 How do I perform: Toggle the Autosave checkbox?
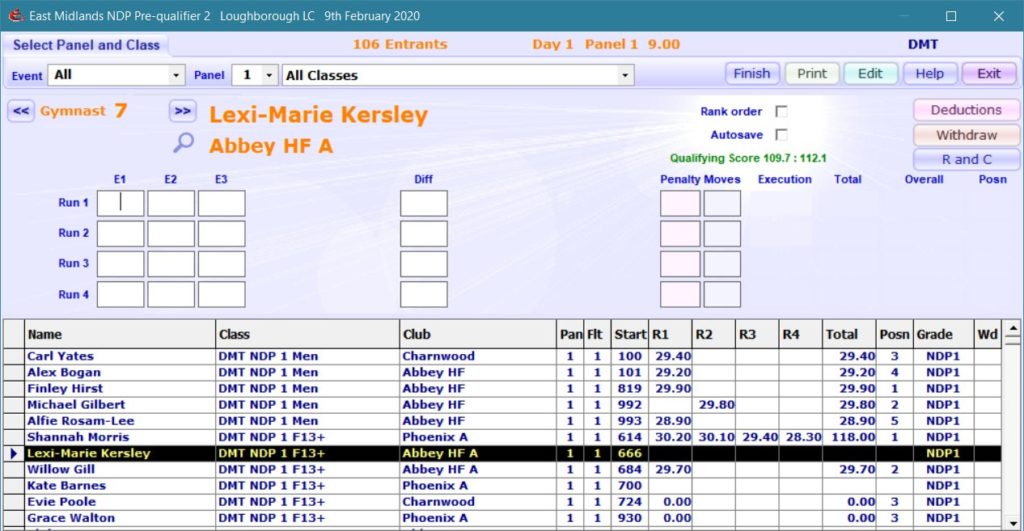point(781,135)
